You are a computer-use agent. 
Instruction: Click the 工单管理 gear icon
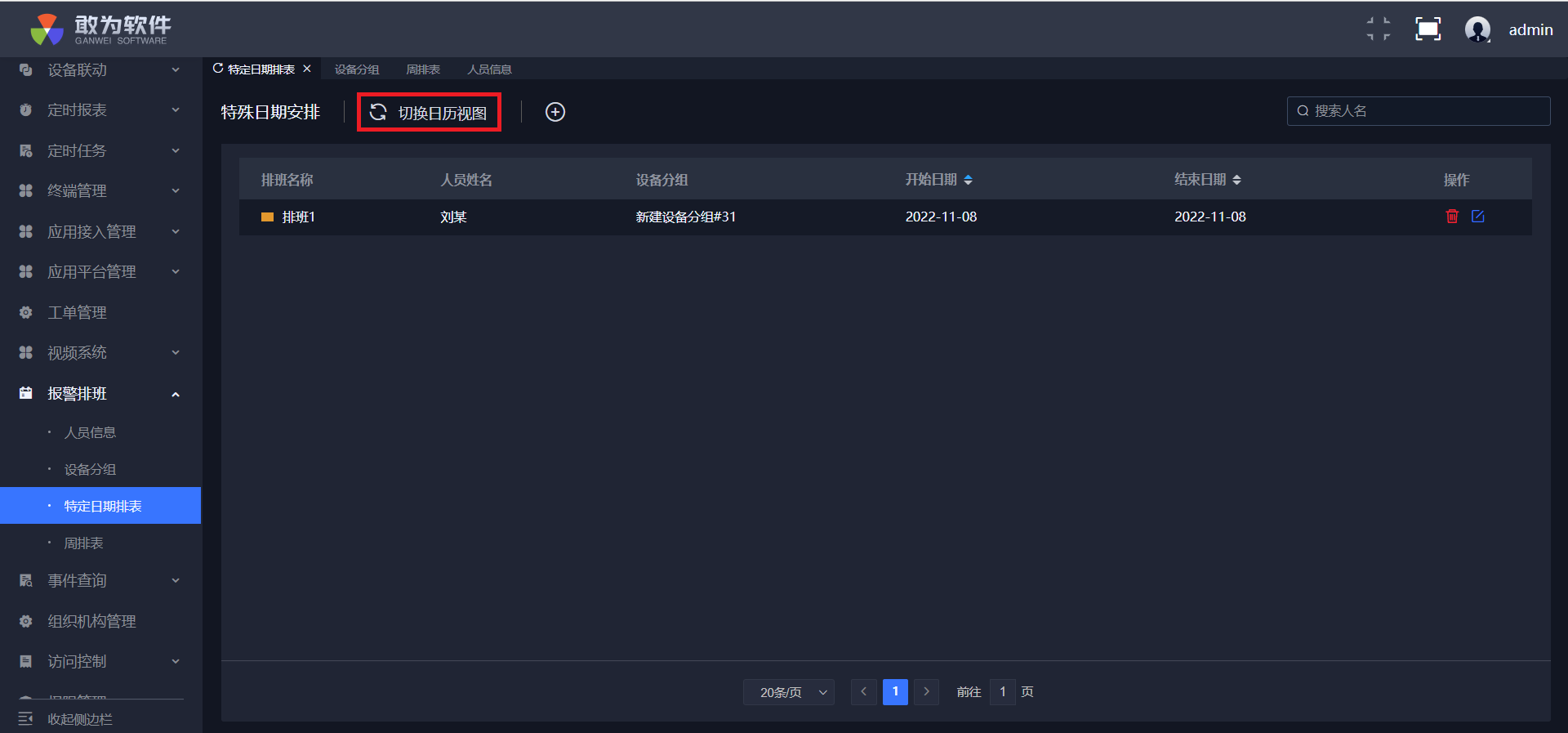[26, 313]
